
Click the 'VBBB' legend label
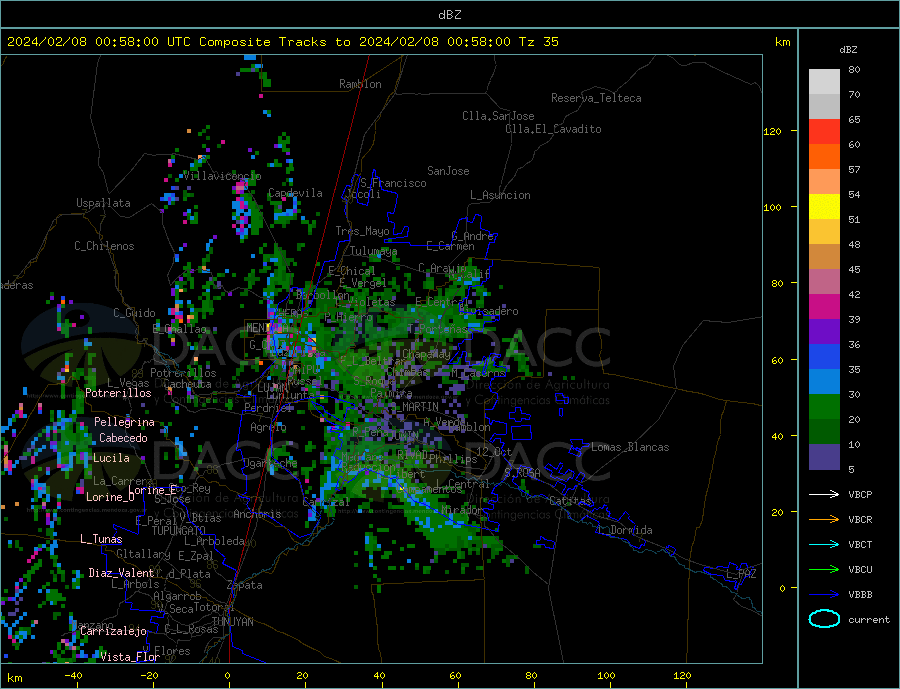860,594
